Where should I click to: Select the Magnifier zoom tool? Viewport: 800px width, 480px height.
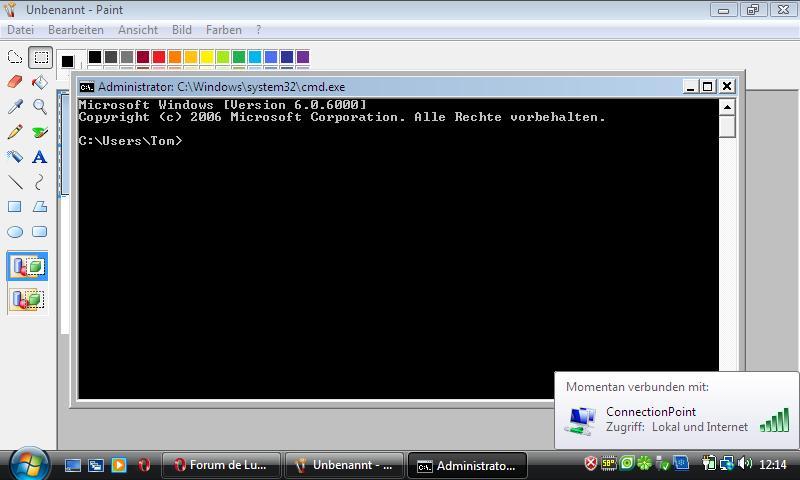40,107
